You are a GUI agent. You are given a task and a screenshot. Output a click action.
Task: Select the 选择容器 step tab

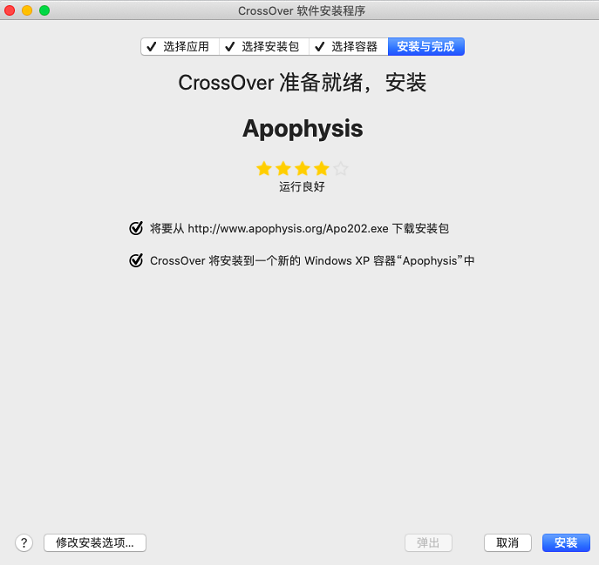tap(349, 47)
